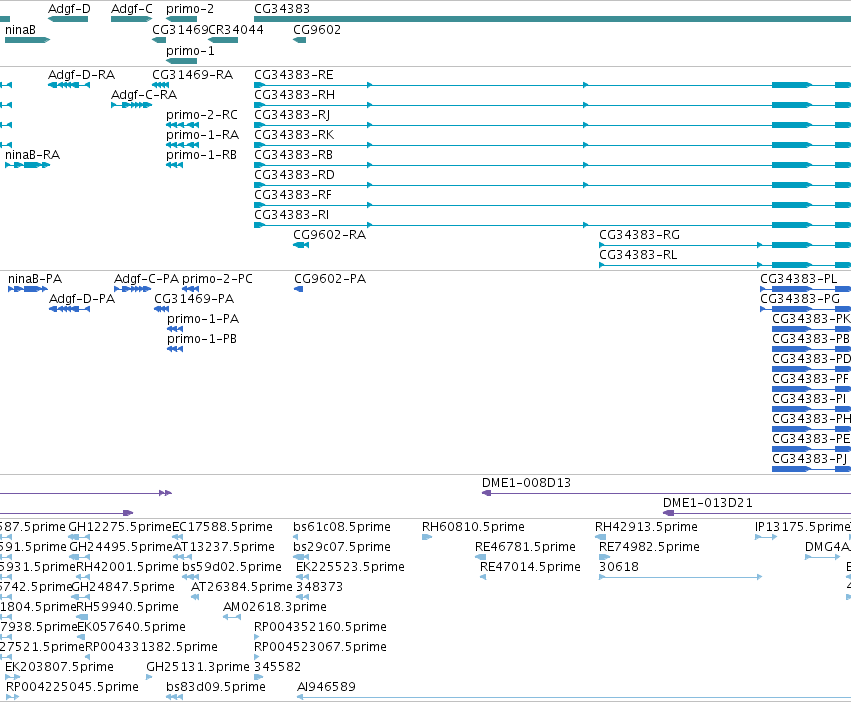
Task: Click the Adgf-D gene label
Action: (69, 9)
